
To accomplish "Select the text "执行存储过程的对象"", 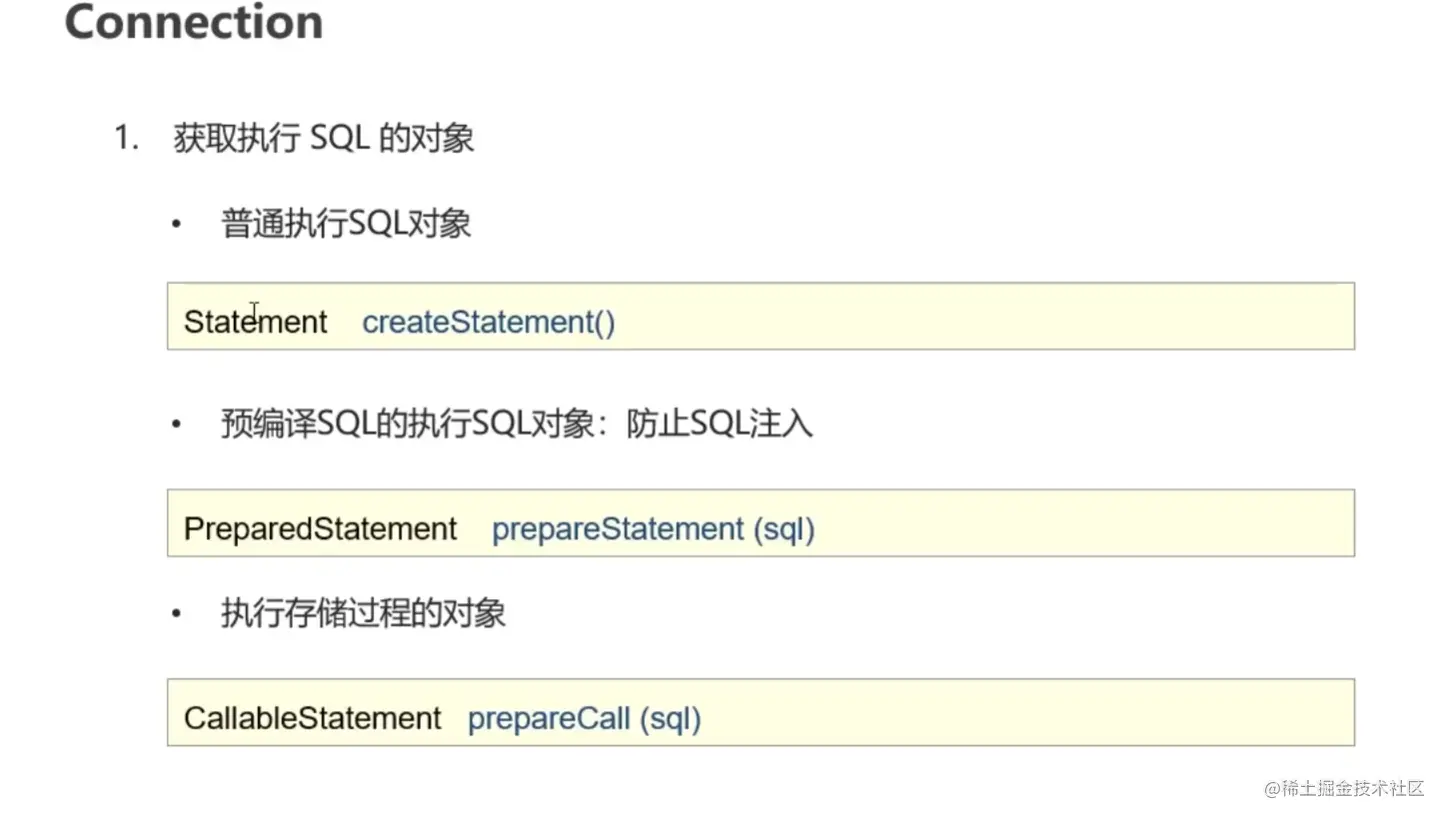I will click(x=363, y=614).
